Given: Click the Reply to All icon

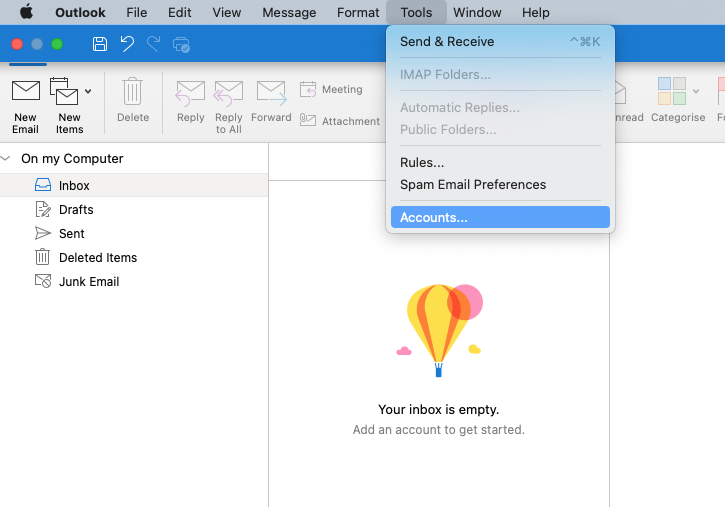Looking at the screenshot, I should 228,93.
